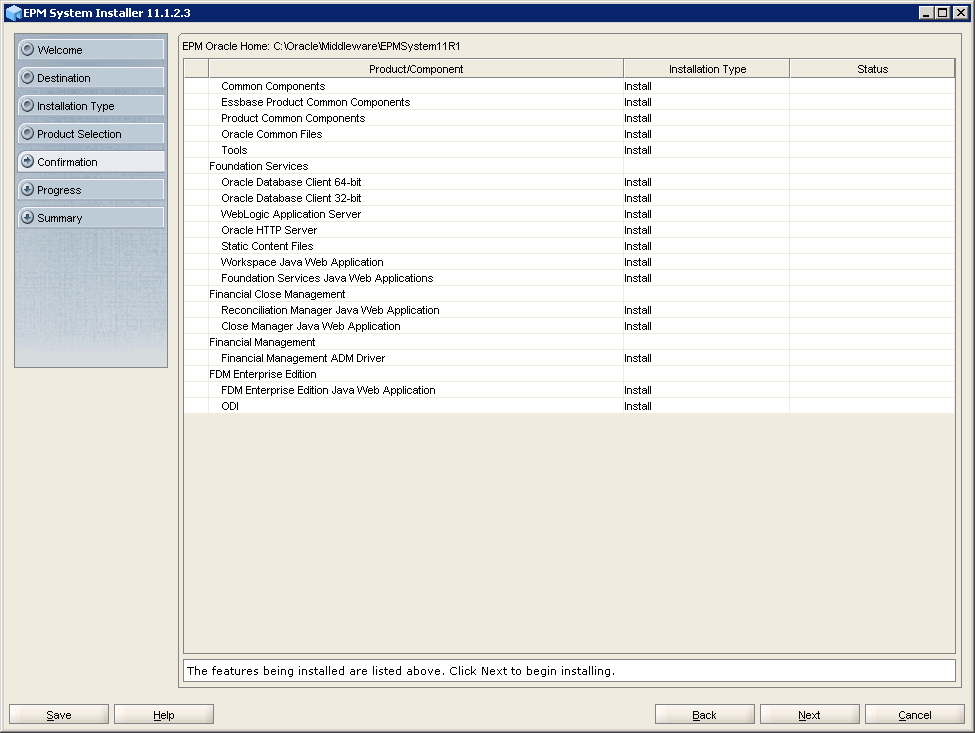Viewport: 975px width, 733px height.
Task: Click the EPM System Installer title bar icon
Action: tap(13, 12)
